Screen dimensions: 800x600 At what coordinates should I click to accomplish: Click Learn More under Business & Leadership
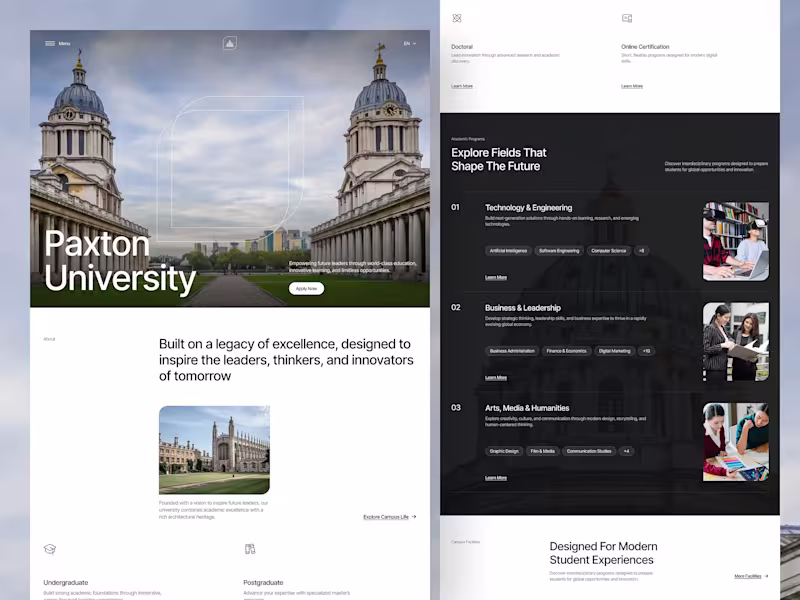coord(495,378)
